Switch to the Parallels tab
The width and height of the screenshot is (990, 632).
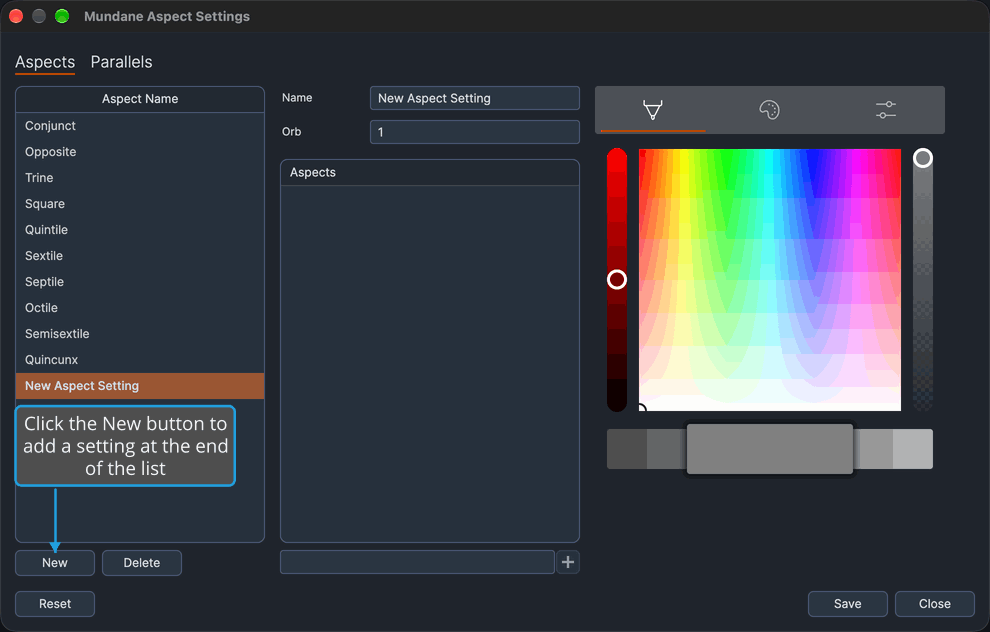coord(121,62)
